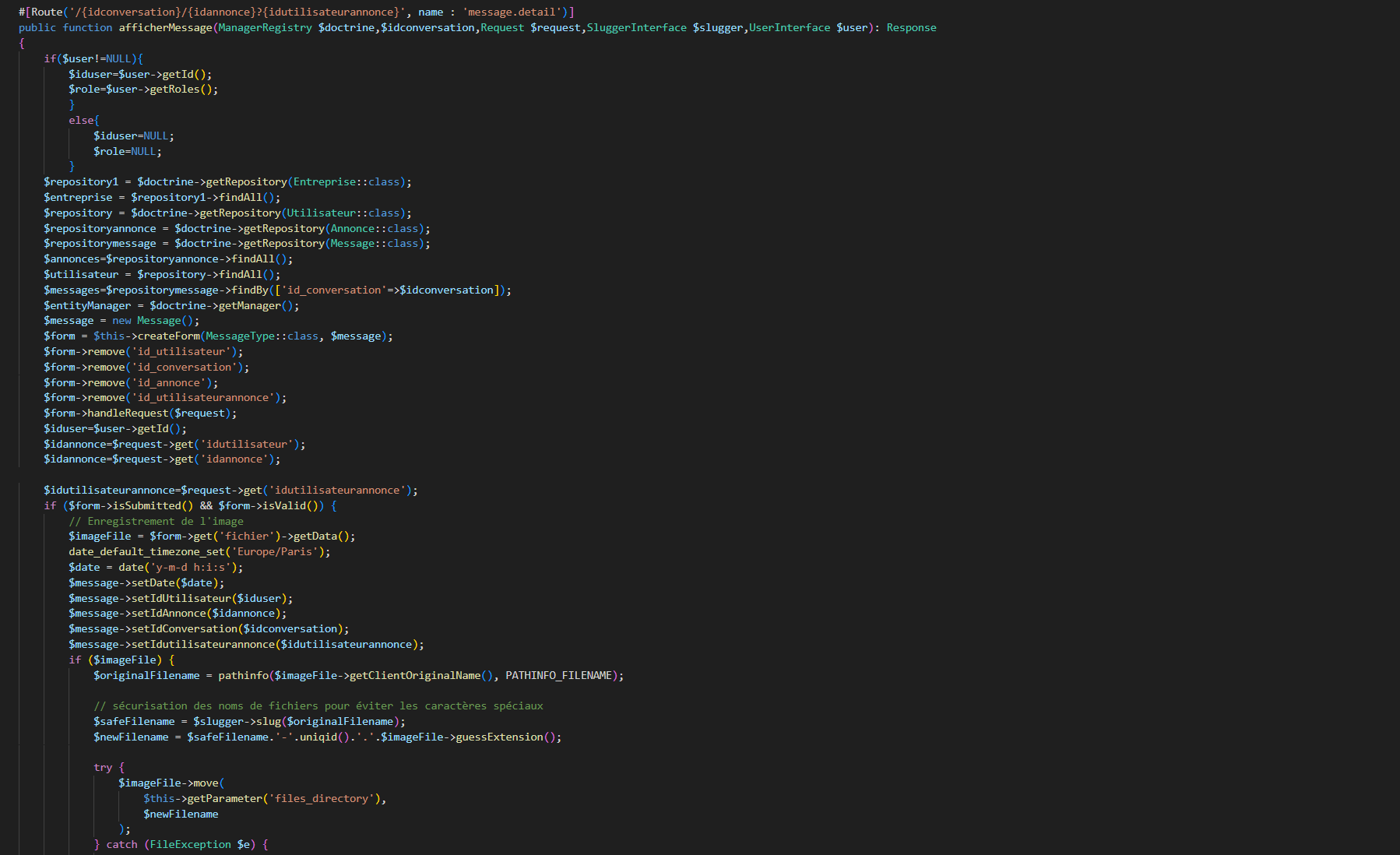Click the $imageFile->move( call
The width and height of the screenshot is (1400, 855).
point(171,783)
